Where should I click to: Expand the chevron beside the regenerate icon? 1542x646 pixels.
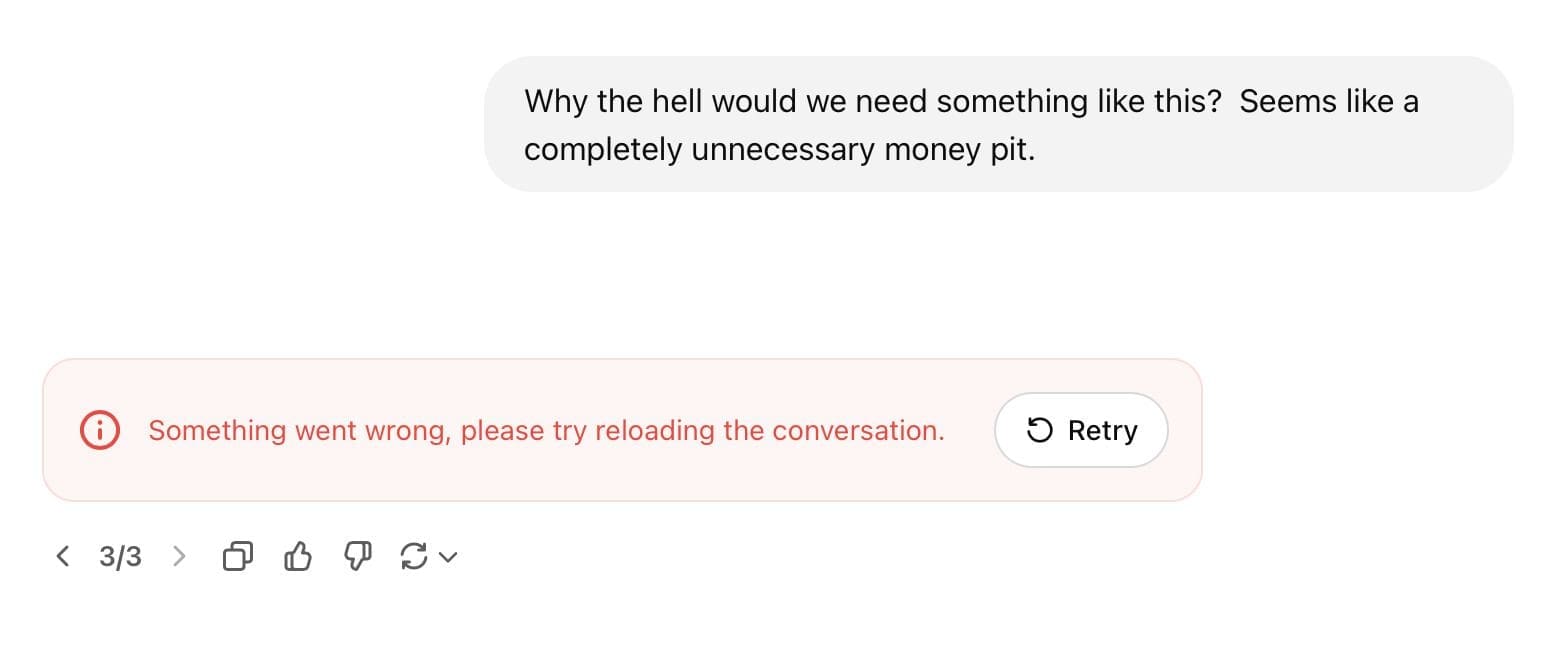(x=448, y=557)
